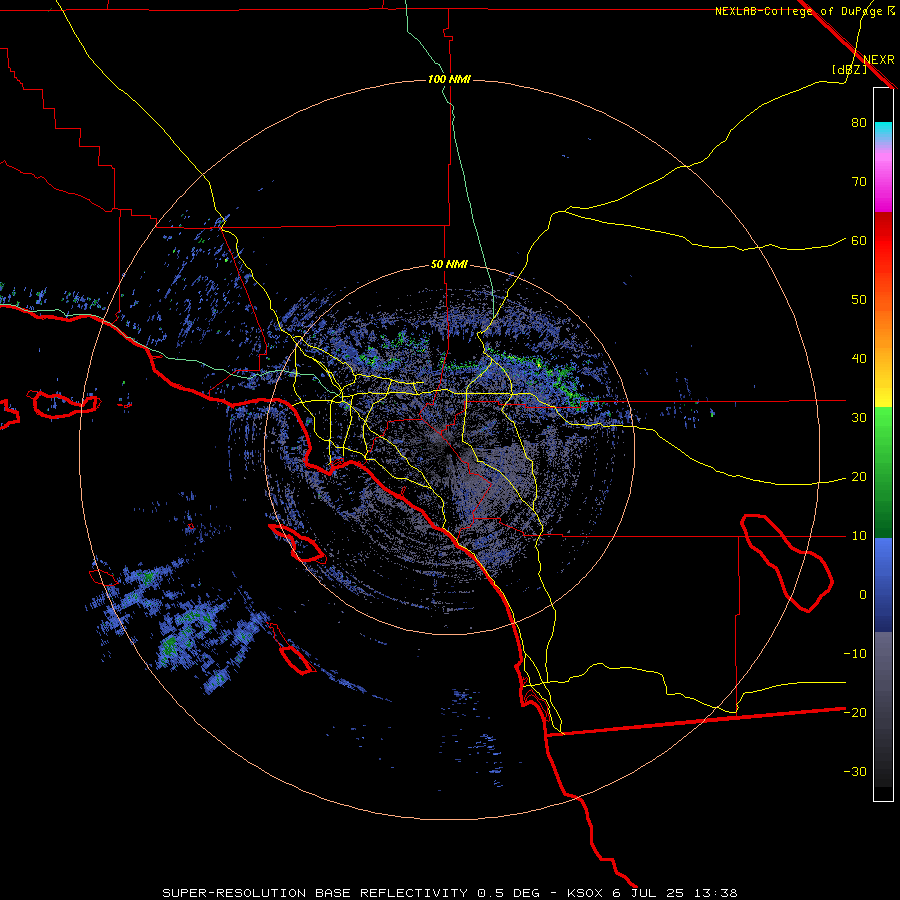Click the NEXR label above the color scale
This screenshot has width=900, height=900.
click(879, 60)
